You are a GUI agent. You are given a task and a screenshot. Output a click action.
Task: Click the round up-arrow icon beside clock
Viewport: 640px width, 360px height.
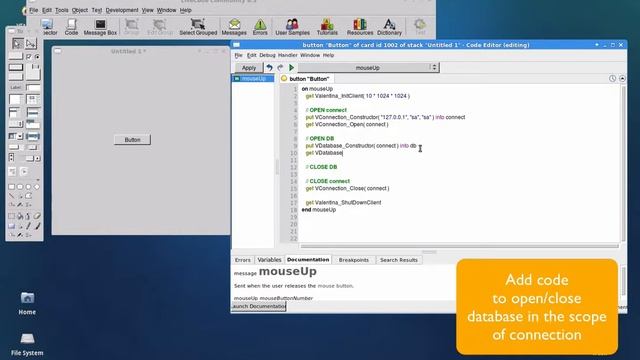click(x=622, y=78)
